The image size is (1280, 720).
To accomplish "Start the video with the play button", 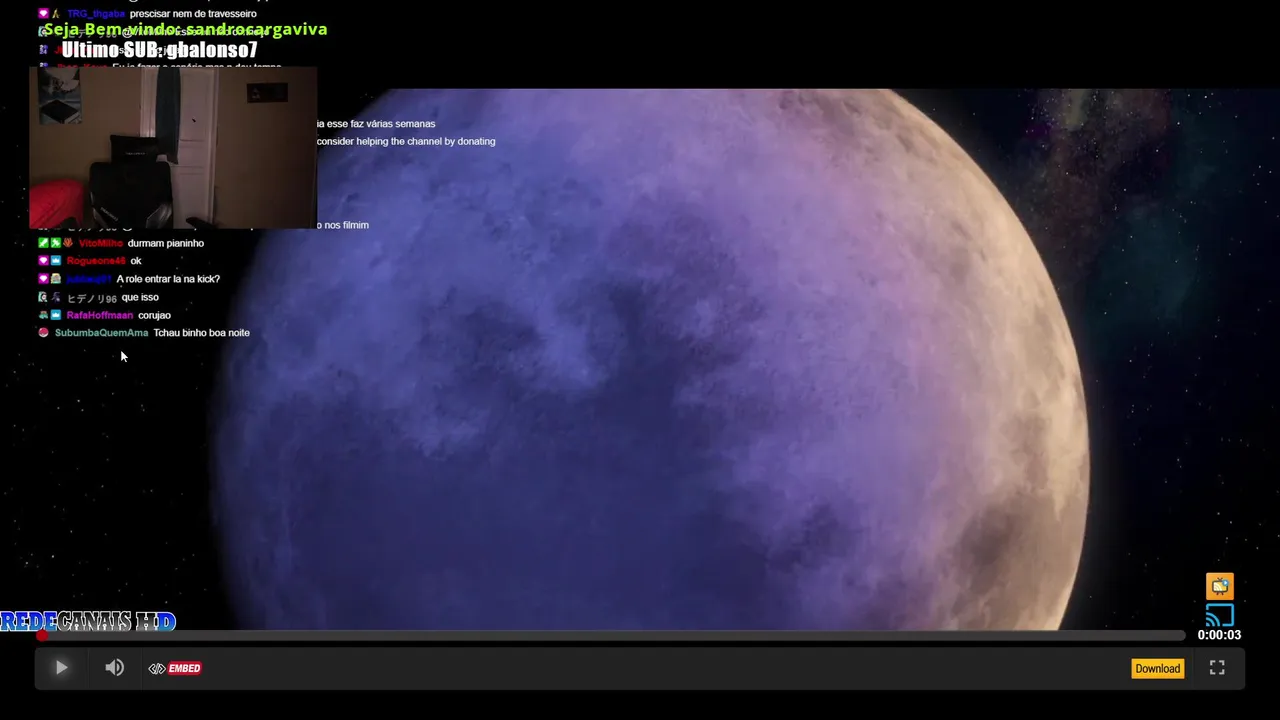I will 61,668.
